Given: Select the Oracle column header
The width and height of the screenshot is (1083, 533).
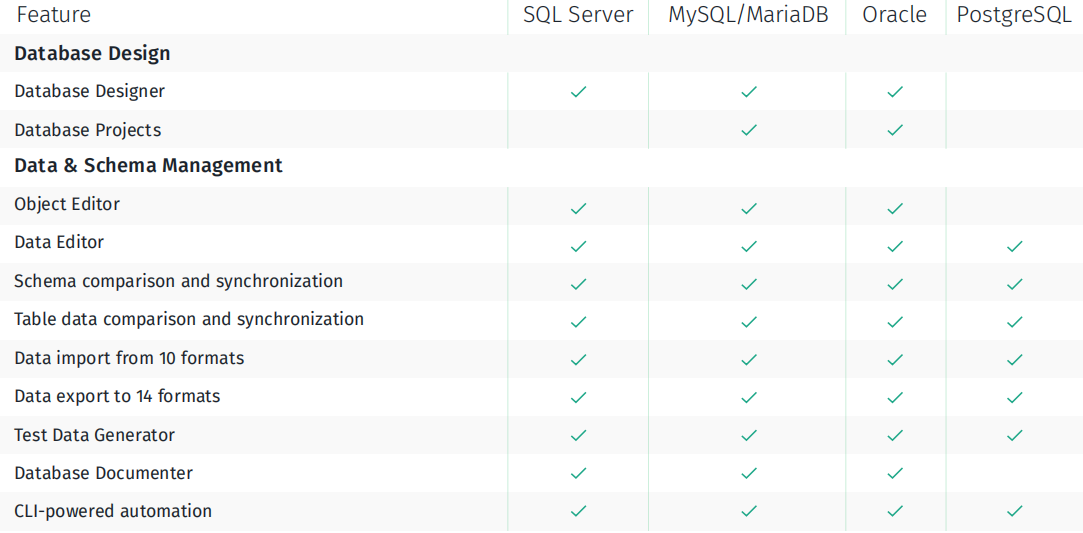Looking at the screenshot, I should [894, 15].
